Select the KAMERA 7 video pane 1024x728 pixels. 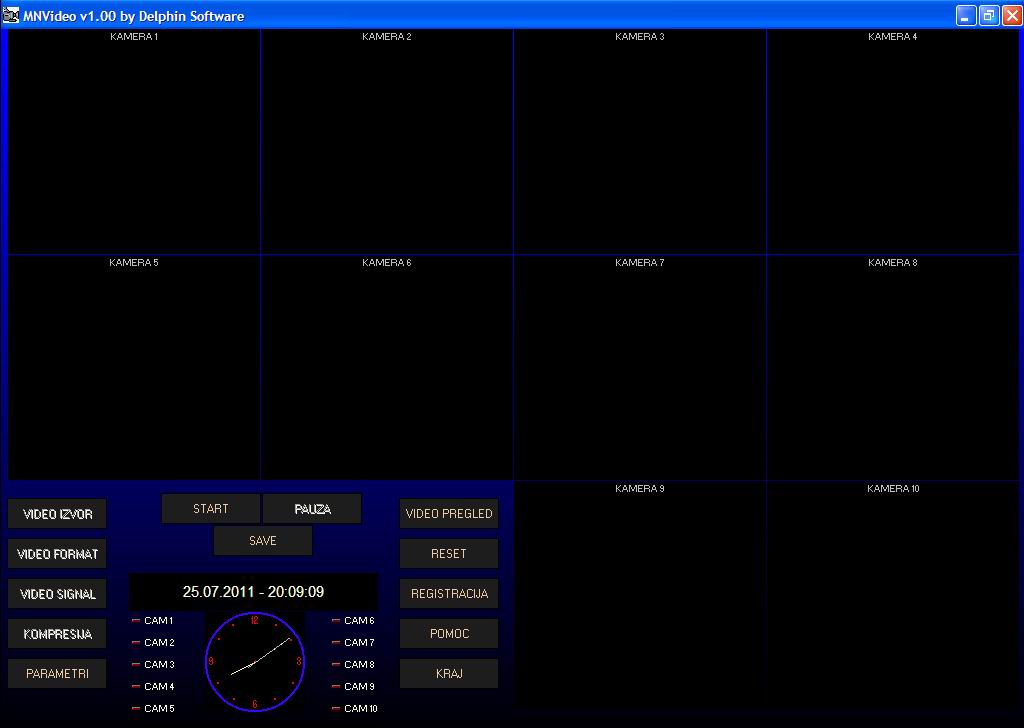pyautogui.click(x=639, y=368)
